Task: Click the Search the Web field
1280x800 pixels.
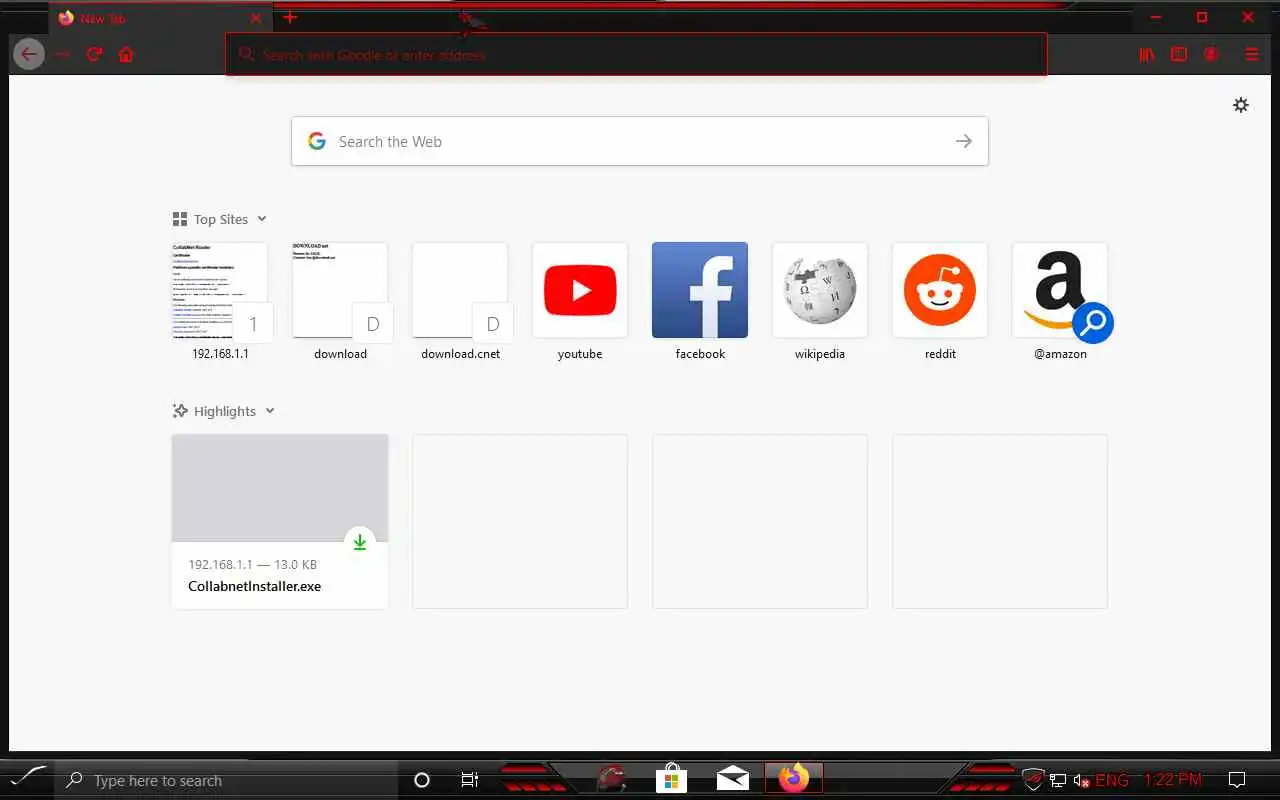Action: (x=640, y=141)
